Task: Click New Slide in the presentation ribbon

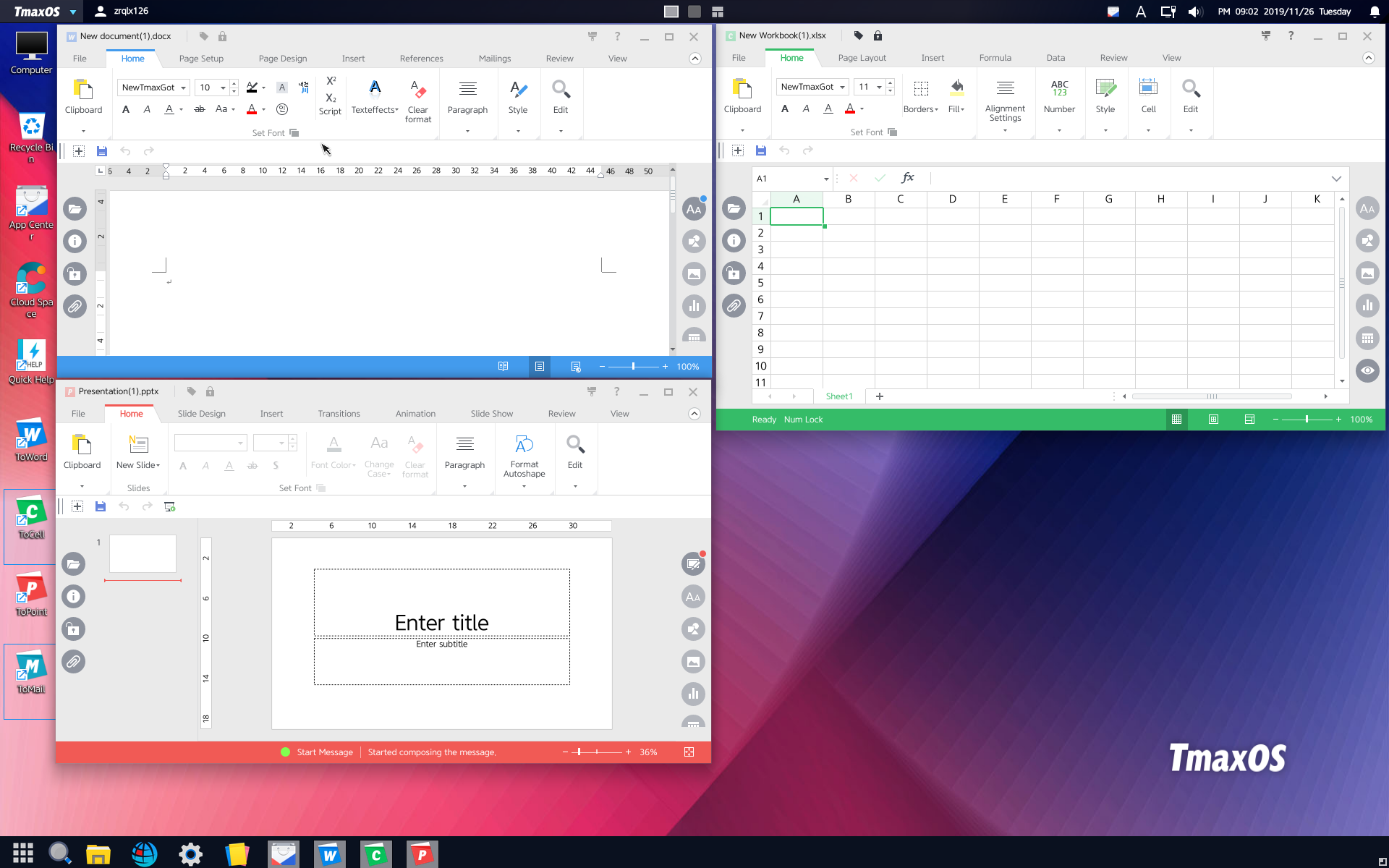Action: [x=138, y=453]
